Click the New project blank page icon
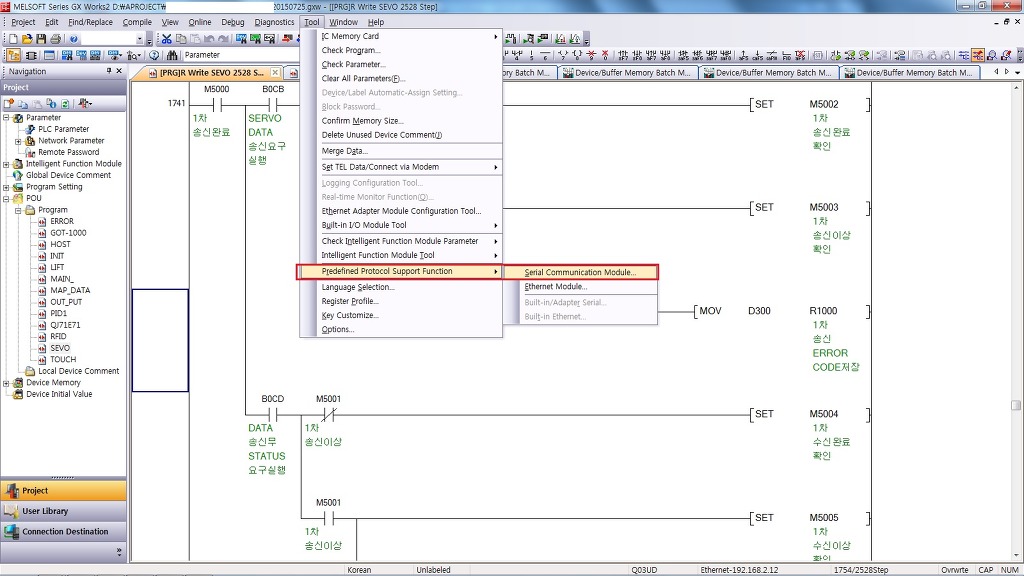Image resolution: width=1024 pixels, height=576 pixels. 14,39
